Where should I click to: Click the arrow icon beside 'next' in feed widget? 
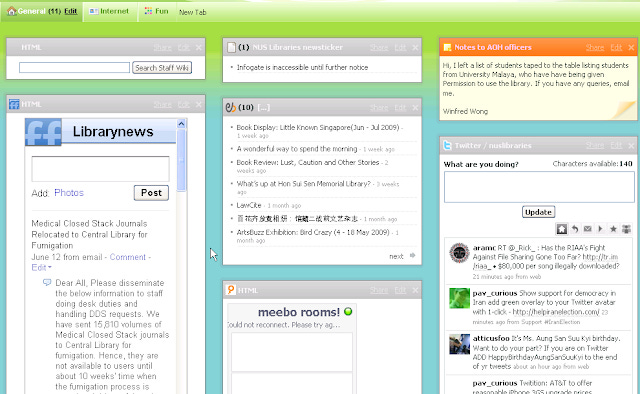pyautogui.click(x=413, y=256)
